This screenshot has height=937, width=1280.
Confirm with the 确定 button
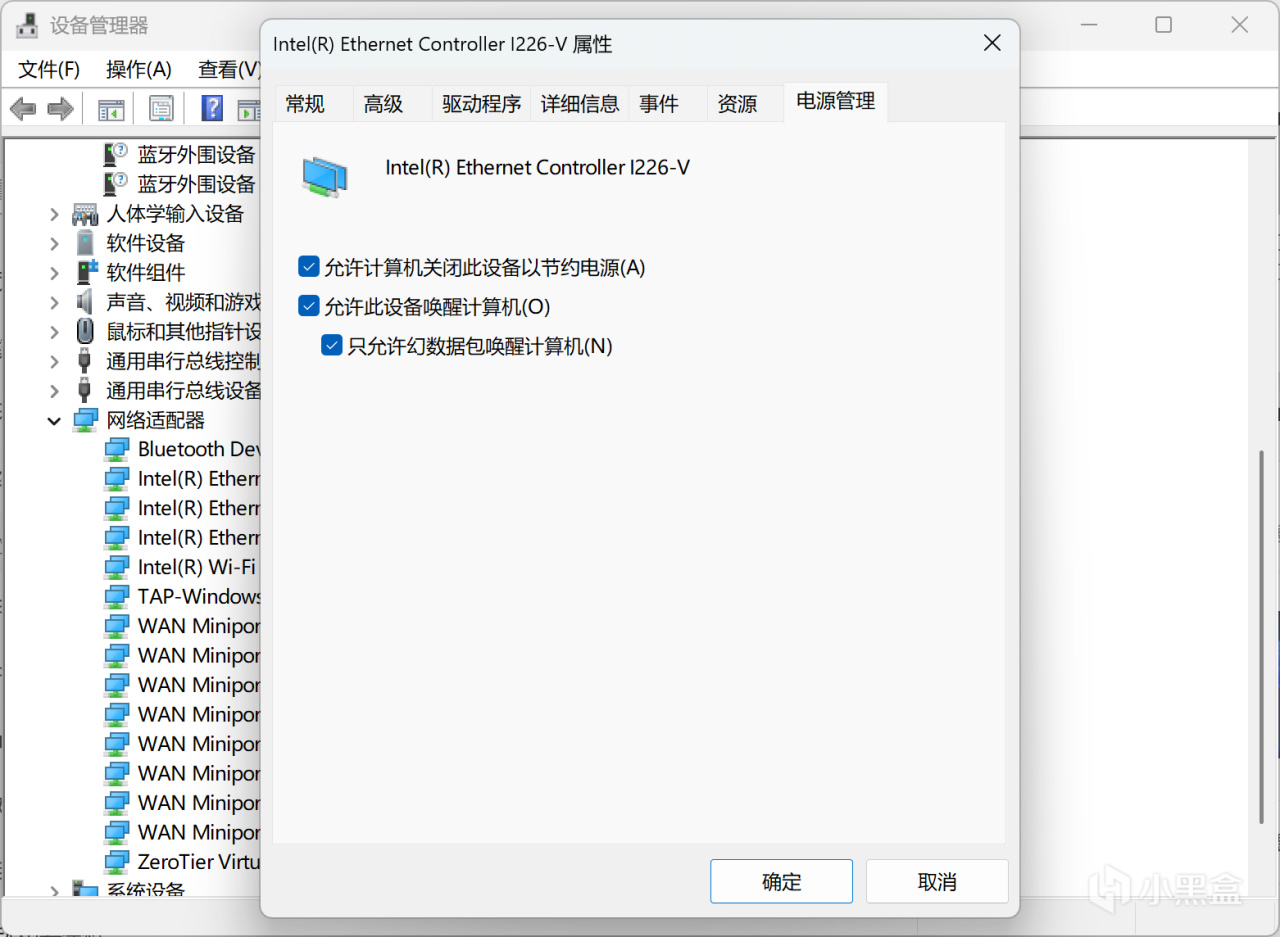(781, 882)
